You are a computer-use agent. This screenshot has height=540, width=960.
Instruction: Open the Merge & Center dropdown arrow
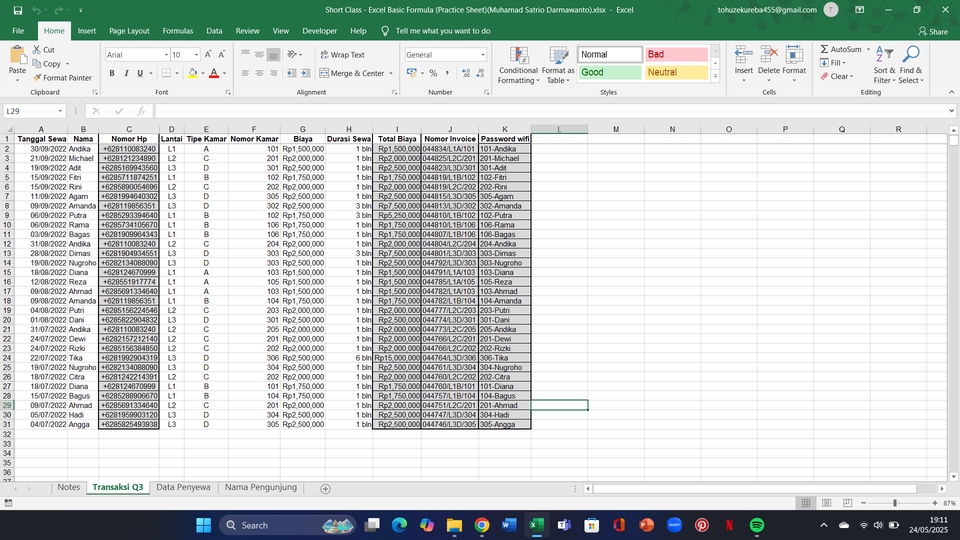point(391,73)
